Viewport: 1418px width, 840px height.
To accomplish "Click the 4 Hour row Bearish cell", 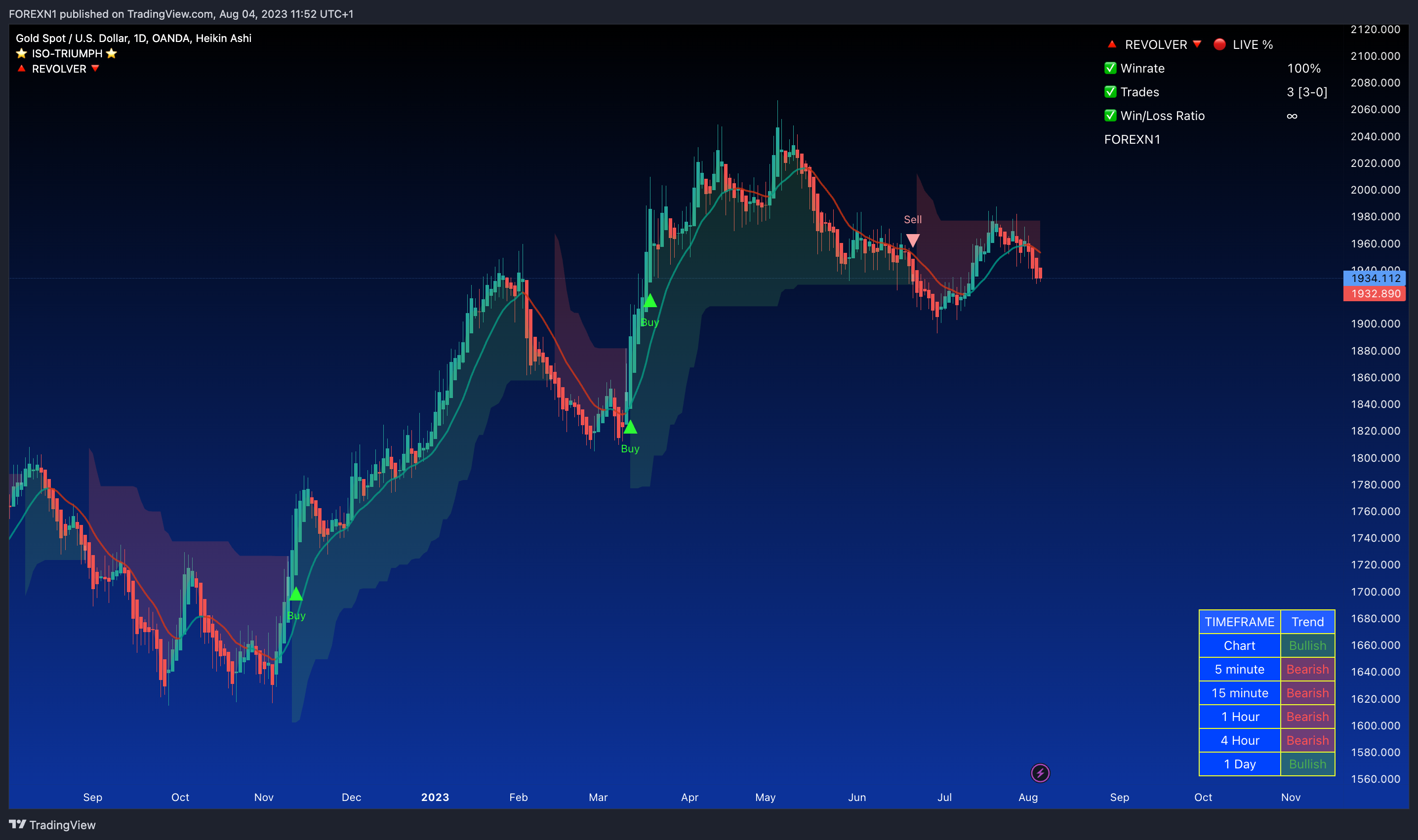I will click(1308, 740).
